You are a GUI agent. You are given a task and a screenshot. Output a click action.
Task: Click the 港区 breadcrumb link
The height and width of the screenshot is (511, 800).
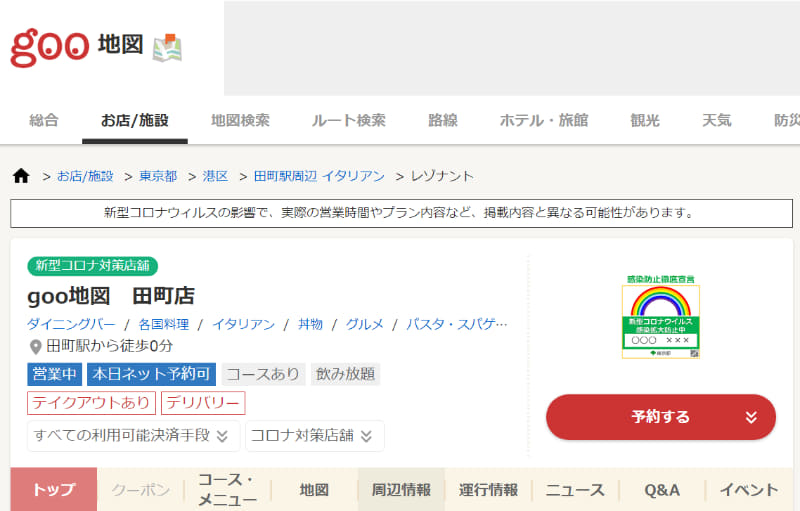[x=215, y=176]
